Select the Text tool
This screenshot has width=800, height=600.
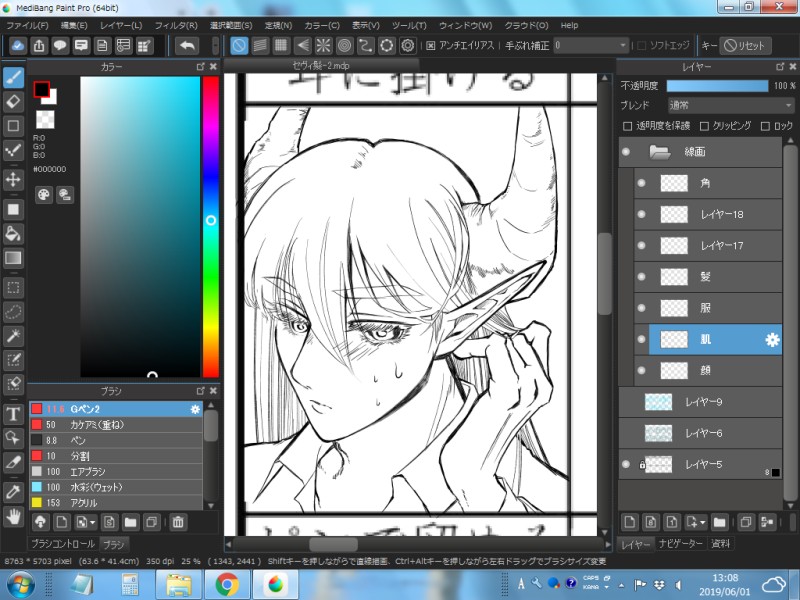point(14,414)
